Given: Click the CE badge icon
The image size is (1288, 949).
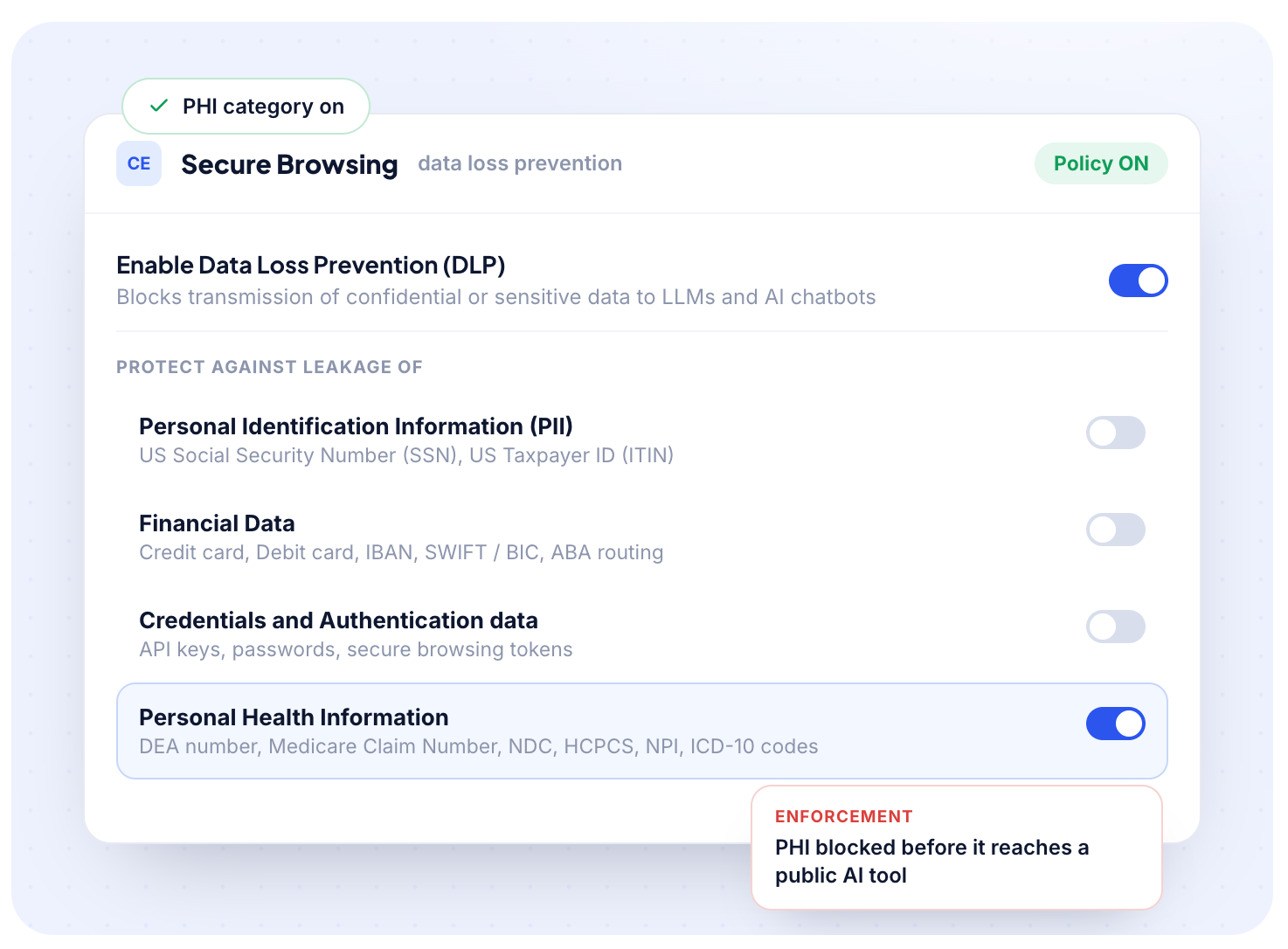Looking at the screenshot, I should (139, 163).
